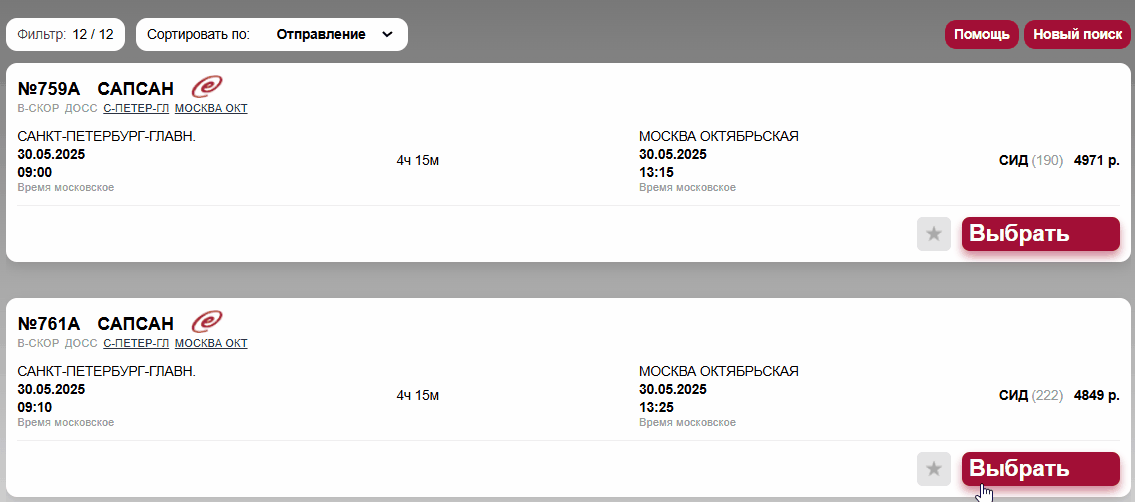Start a Новый поиск
Image resolution: width=1135 pixels, height=502 pixels.
[1077, 35]
